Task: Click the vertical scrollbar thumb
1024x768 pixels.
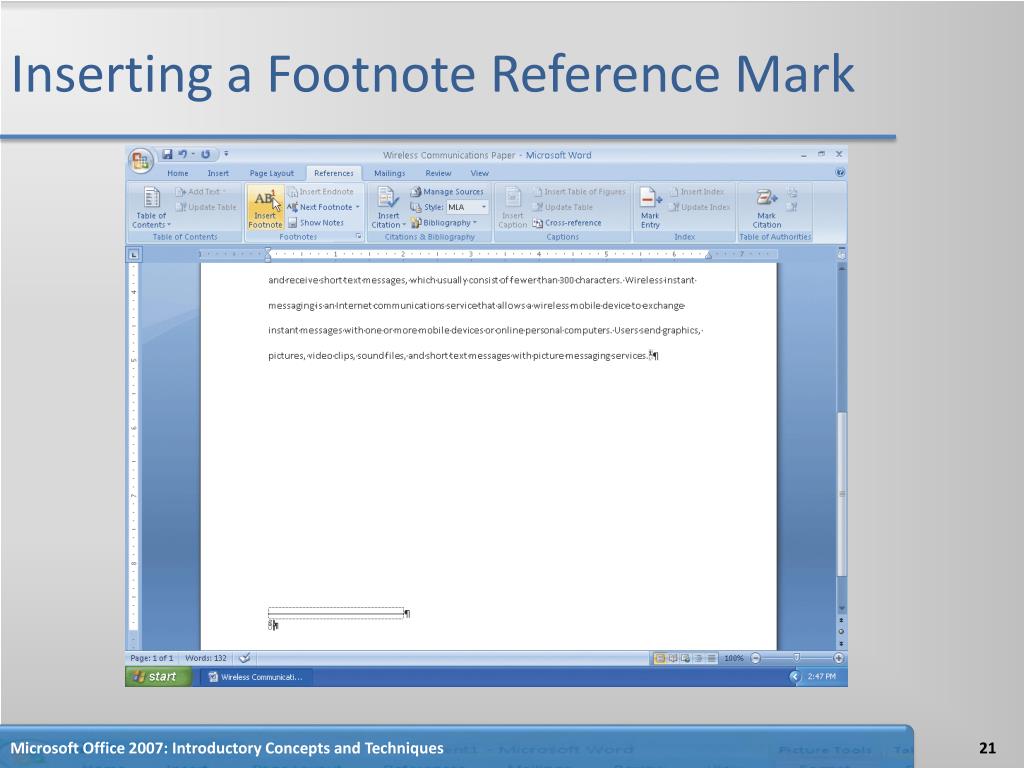Action: click(841, 493)
